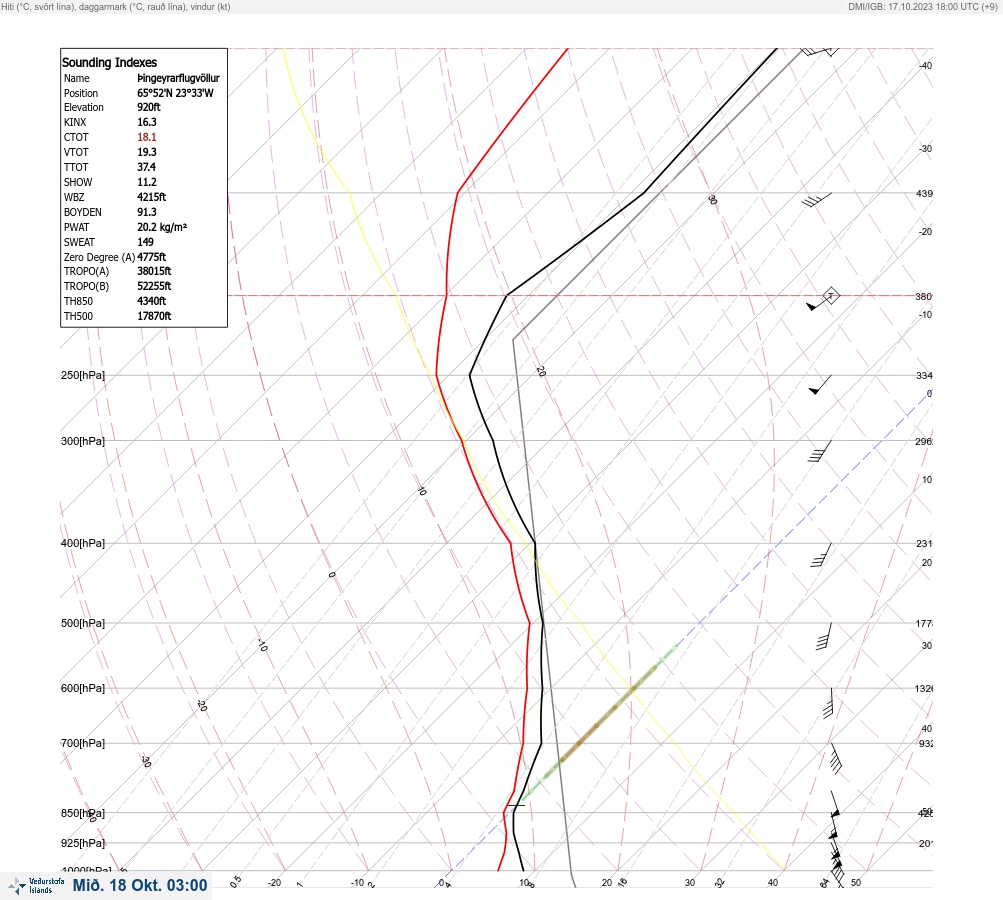Click the wind barb at 700 hPa level
Image resolution: width=1003 pixels, height=900 pixels.
coord(835,757)
